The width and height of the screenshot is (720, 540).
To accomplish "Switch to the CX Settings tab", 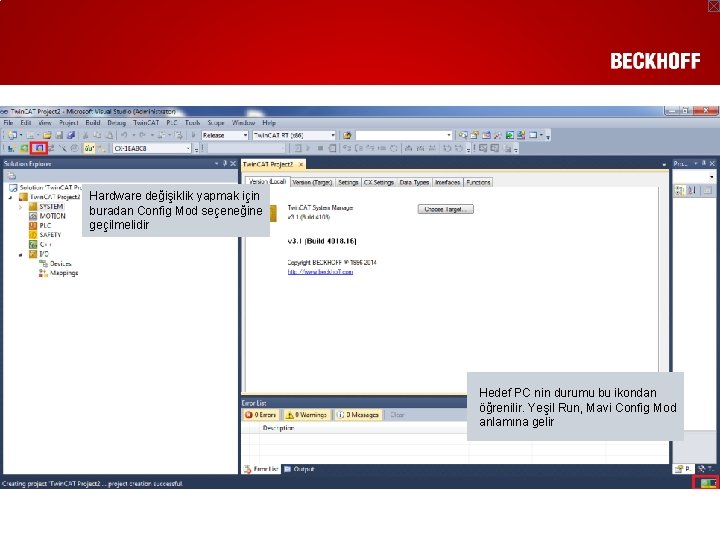I will [379, 182].
